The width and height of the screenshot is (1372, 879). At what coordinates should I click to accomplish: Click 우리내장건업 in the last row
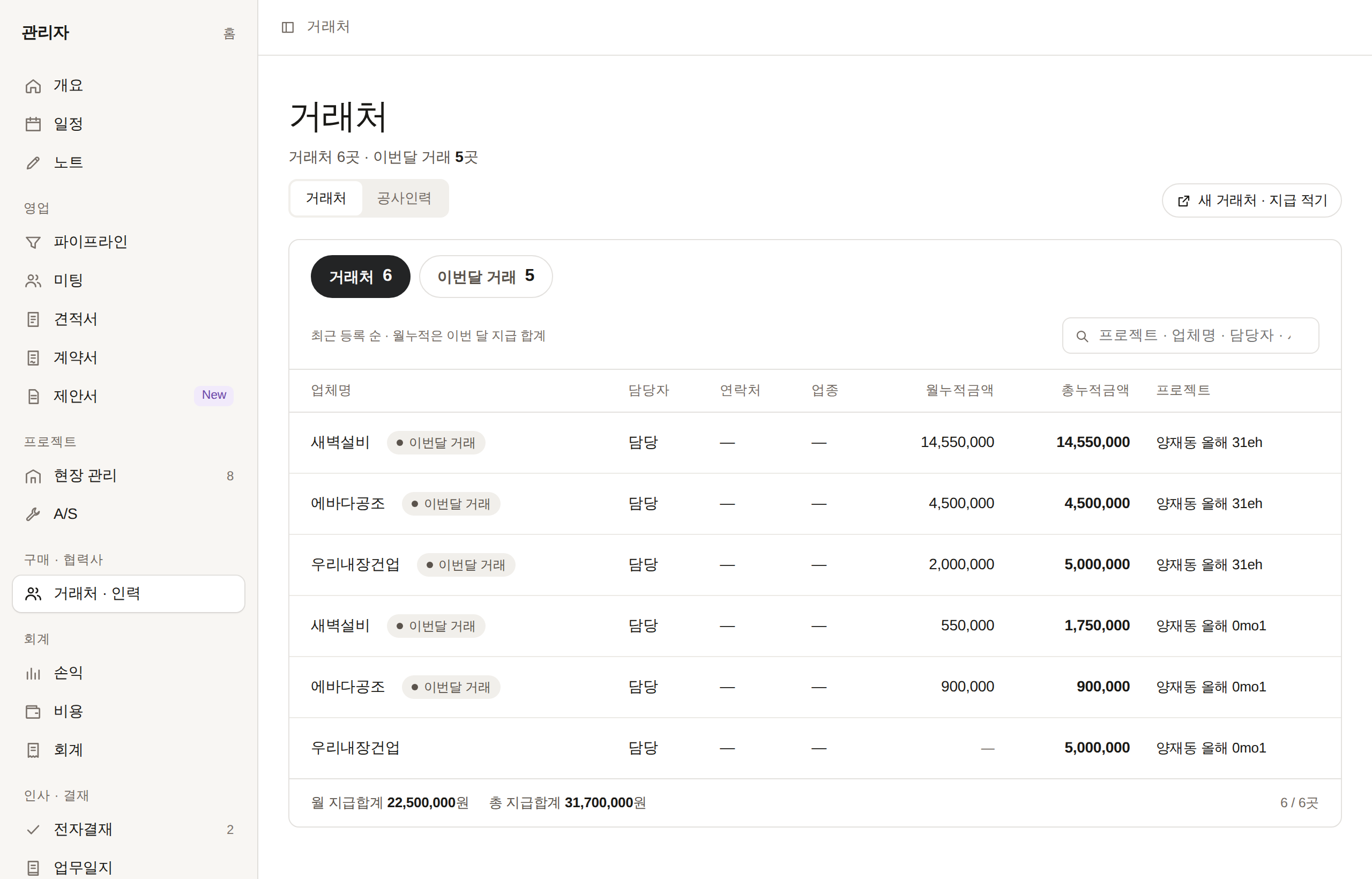click(x=355, y=748)
